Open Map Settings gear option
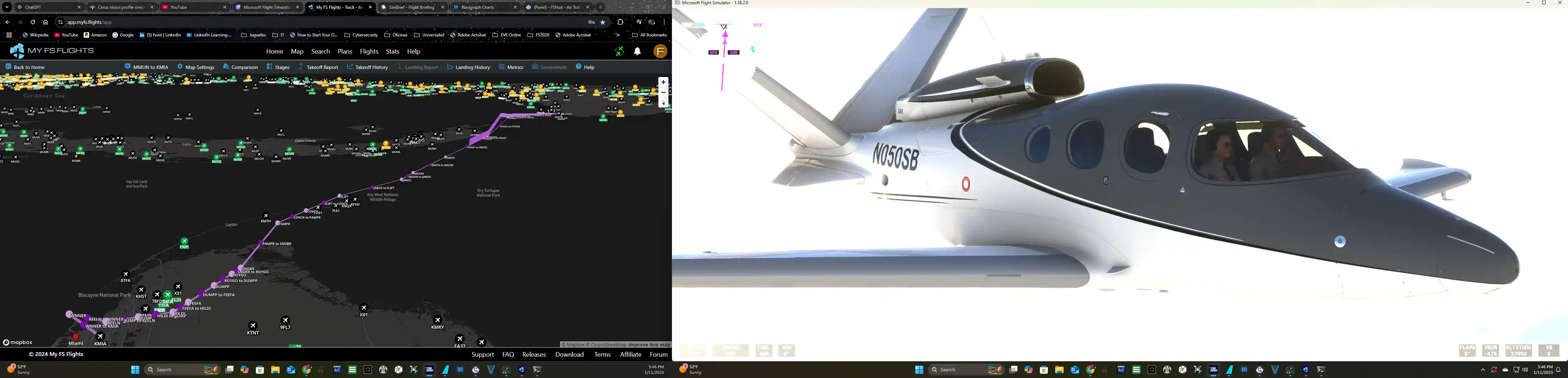Image resolution: width=1568 pixels, height=378 pixels. click(196, 67)
